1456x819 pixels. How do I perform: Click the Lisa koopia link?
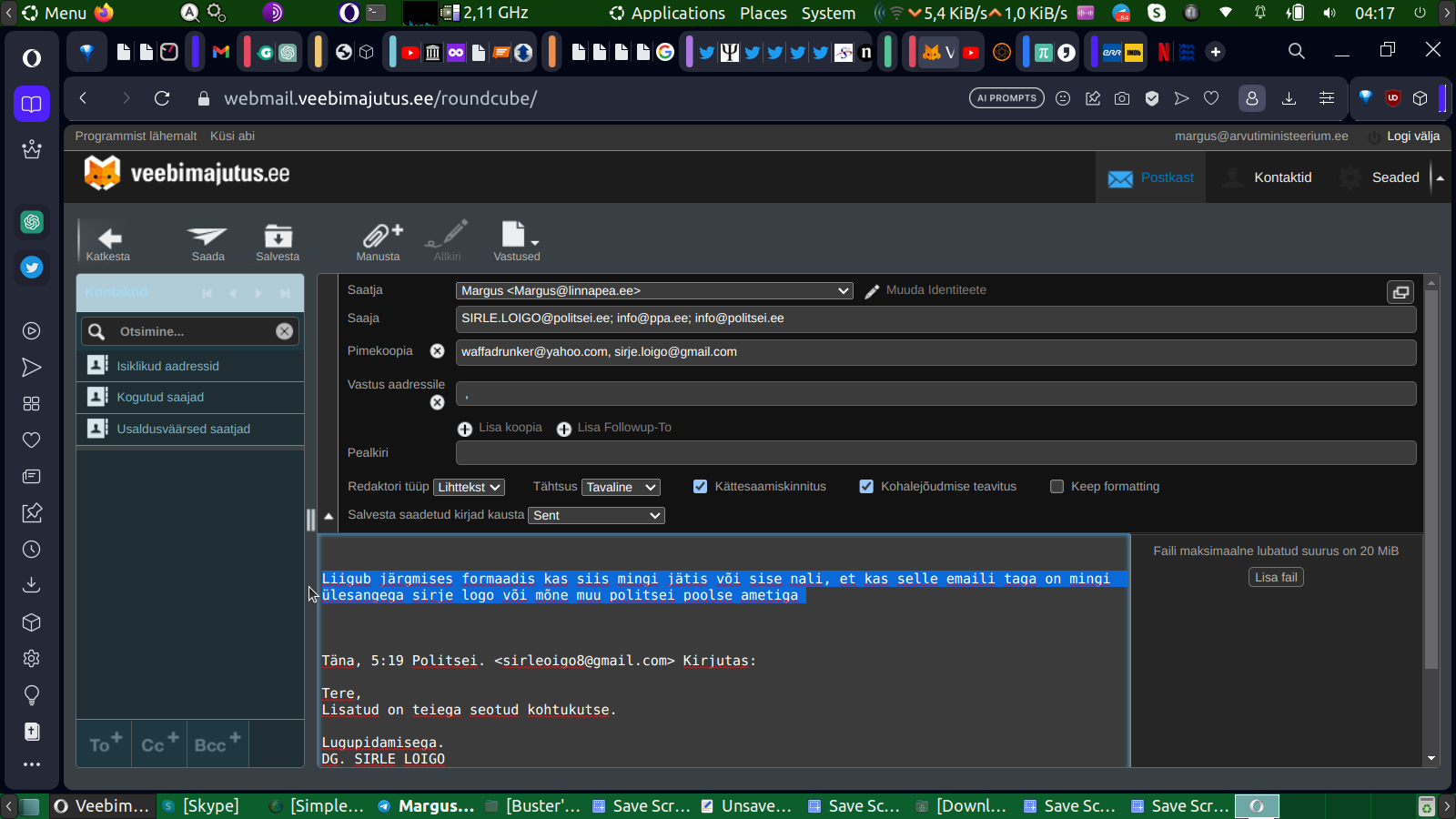(x=510, y=428)
